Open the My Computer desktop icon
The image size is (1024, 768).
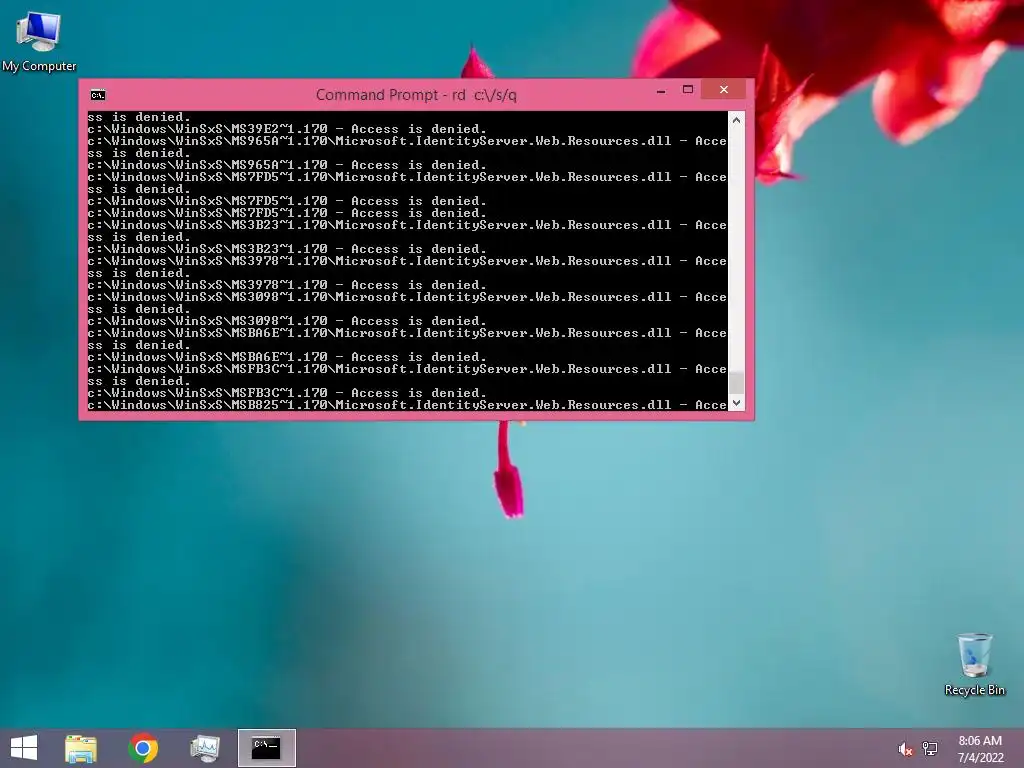39,42
